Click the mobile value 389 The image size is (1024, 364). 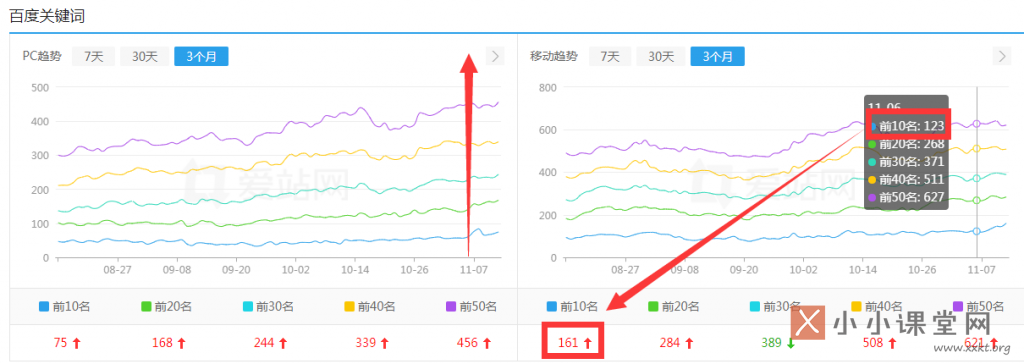click(x=772, y=342)
